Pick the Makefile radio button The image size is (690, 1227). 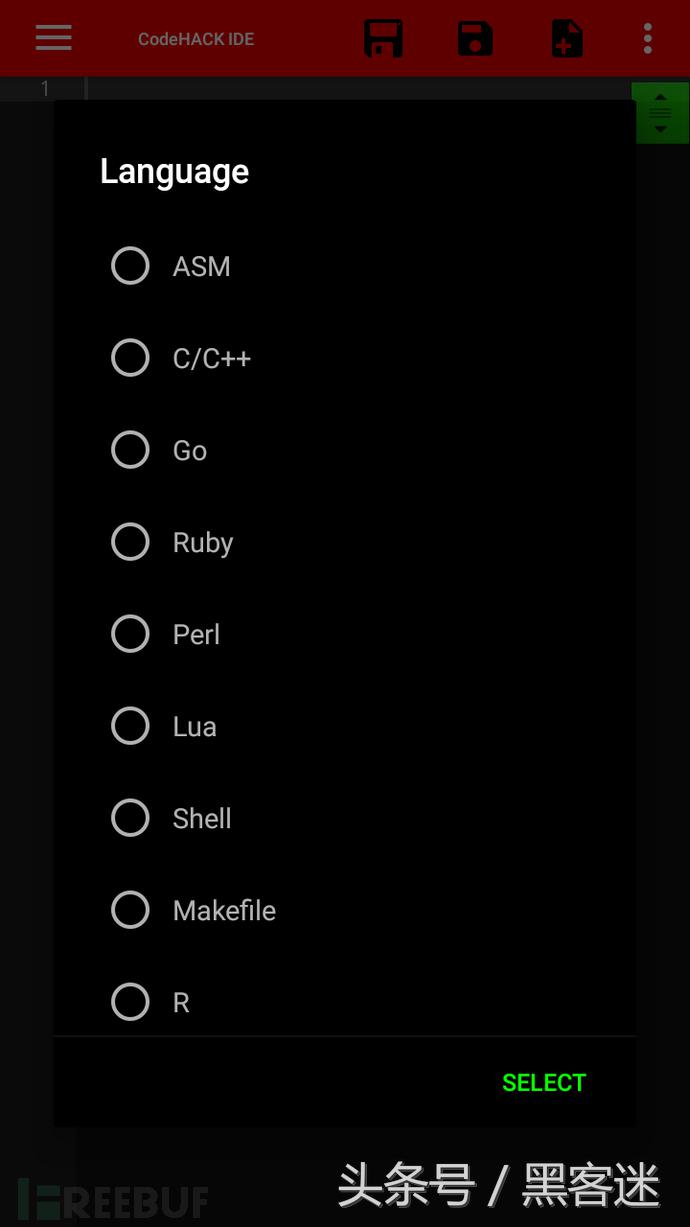pos(130,910)
